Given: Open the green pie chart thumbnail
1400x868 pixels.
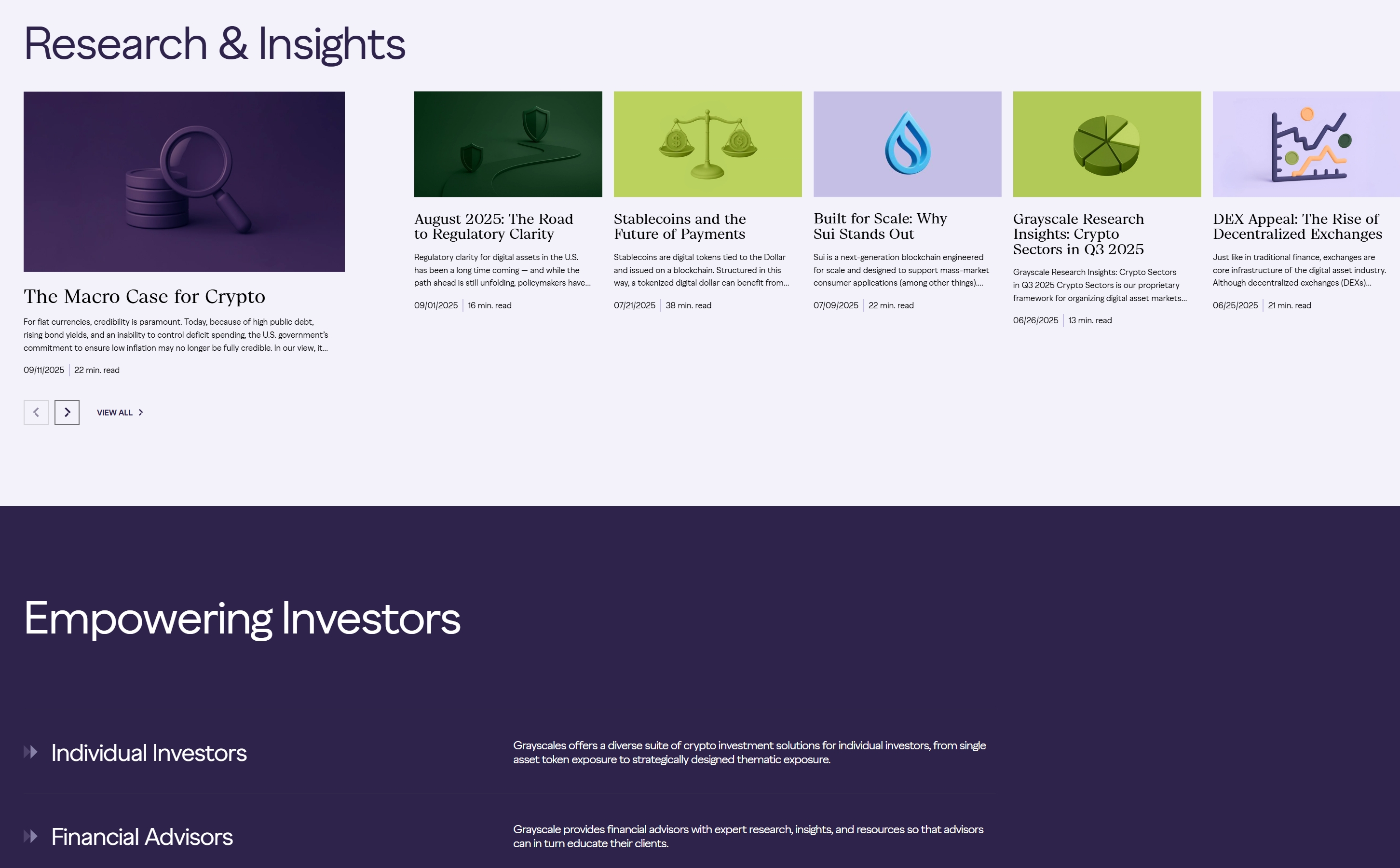Looking at the screenshot, I should 1107,144.
